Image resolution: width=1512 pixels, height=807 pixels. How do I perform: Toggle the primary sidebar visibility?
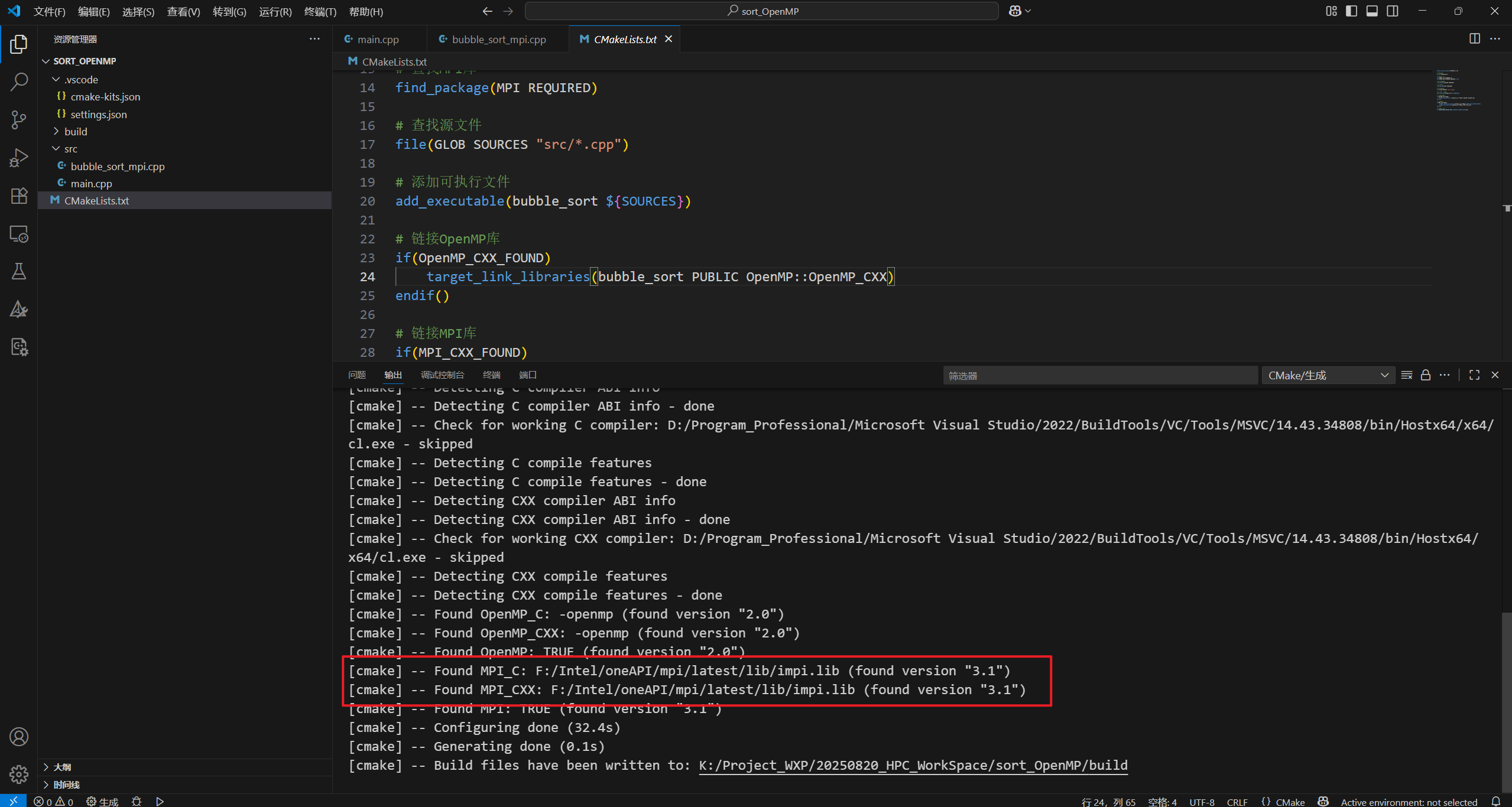[x=1352, y=11]
